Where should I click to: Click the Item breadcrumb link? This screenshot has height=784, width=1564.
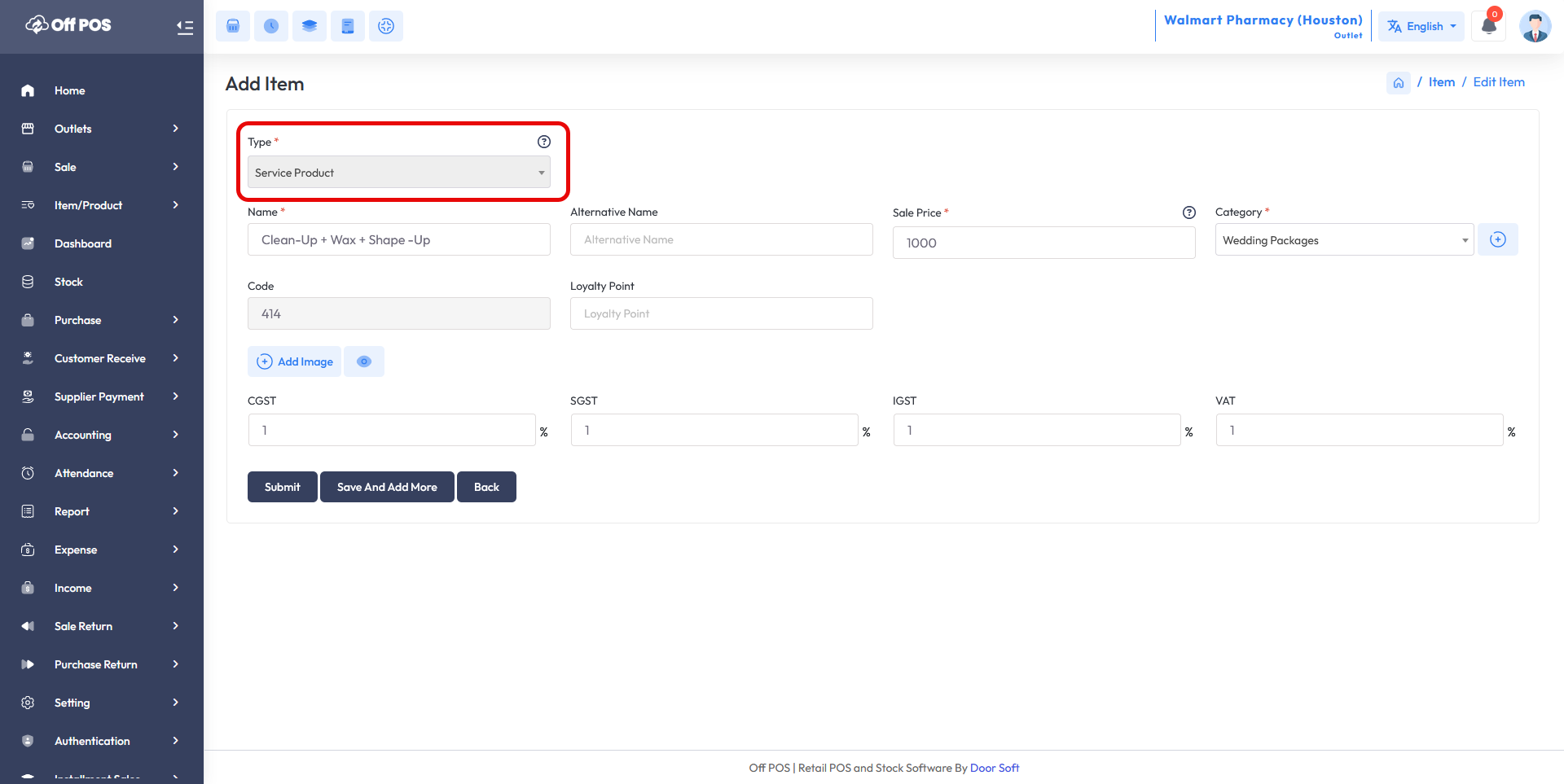click(x=1441, y=82)
